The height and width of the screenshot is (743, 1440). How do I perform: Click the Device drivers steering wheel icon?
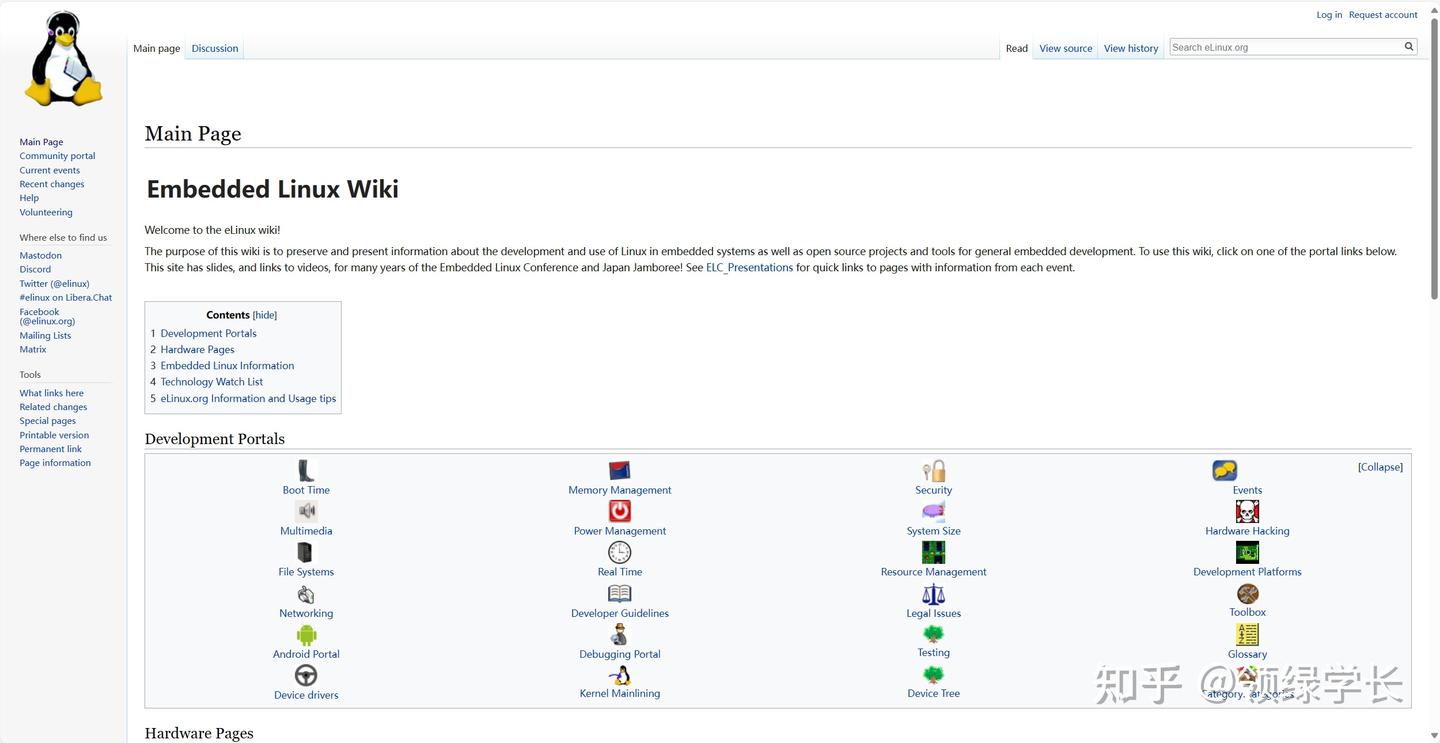click(x=306, y=676)
